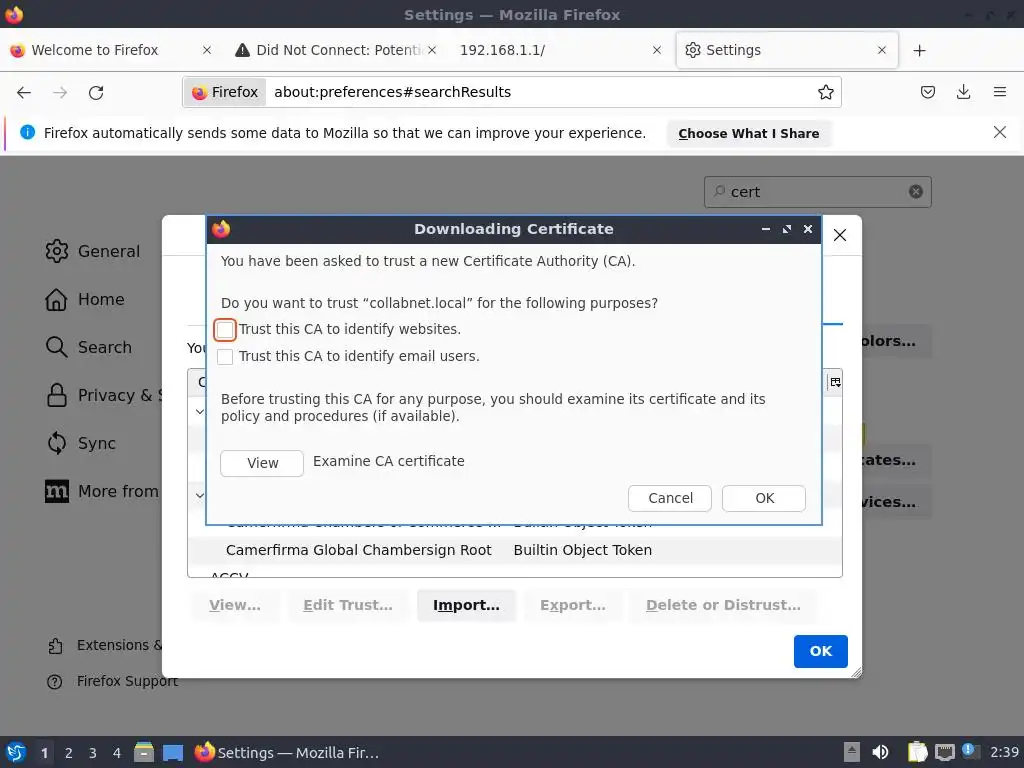This screenshot has height=768, width=1024.
Task: Switch to workspace 4
Action: click(117, 753)
